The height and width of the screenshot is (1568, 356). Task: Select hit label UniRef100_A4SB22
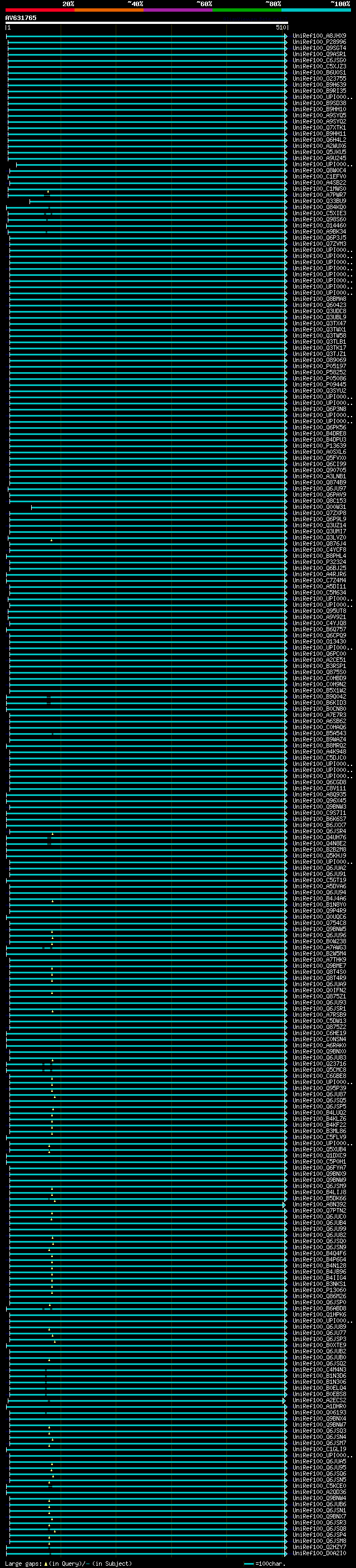pos(319,182)
